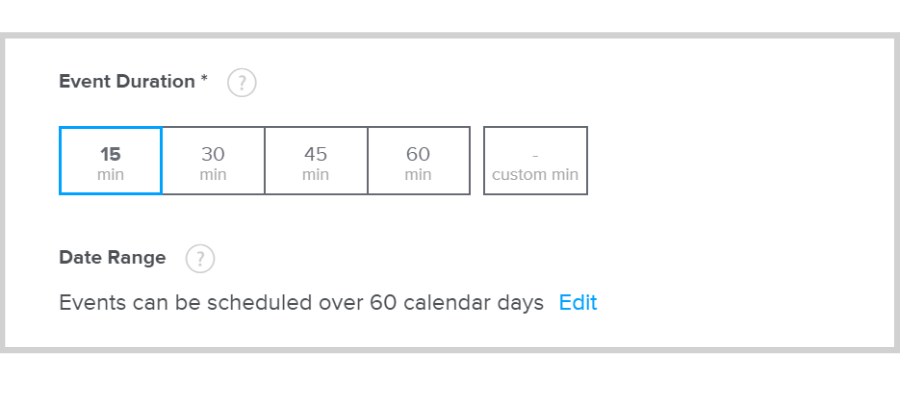The height and width of the screenshot is (407, 900).
Task: Click the Event Duration label
Action: point(127,82)
